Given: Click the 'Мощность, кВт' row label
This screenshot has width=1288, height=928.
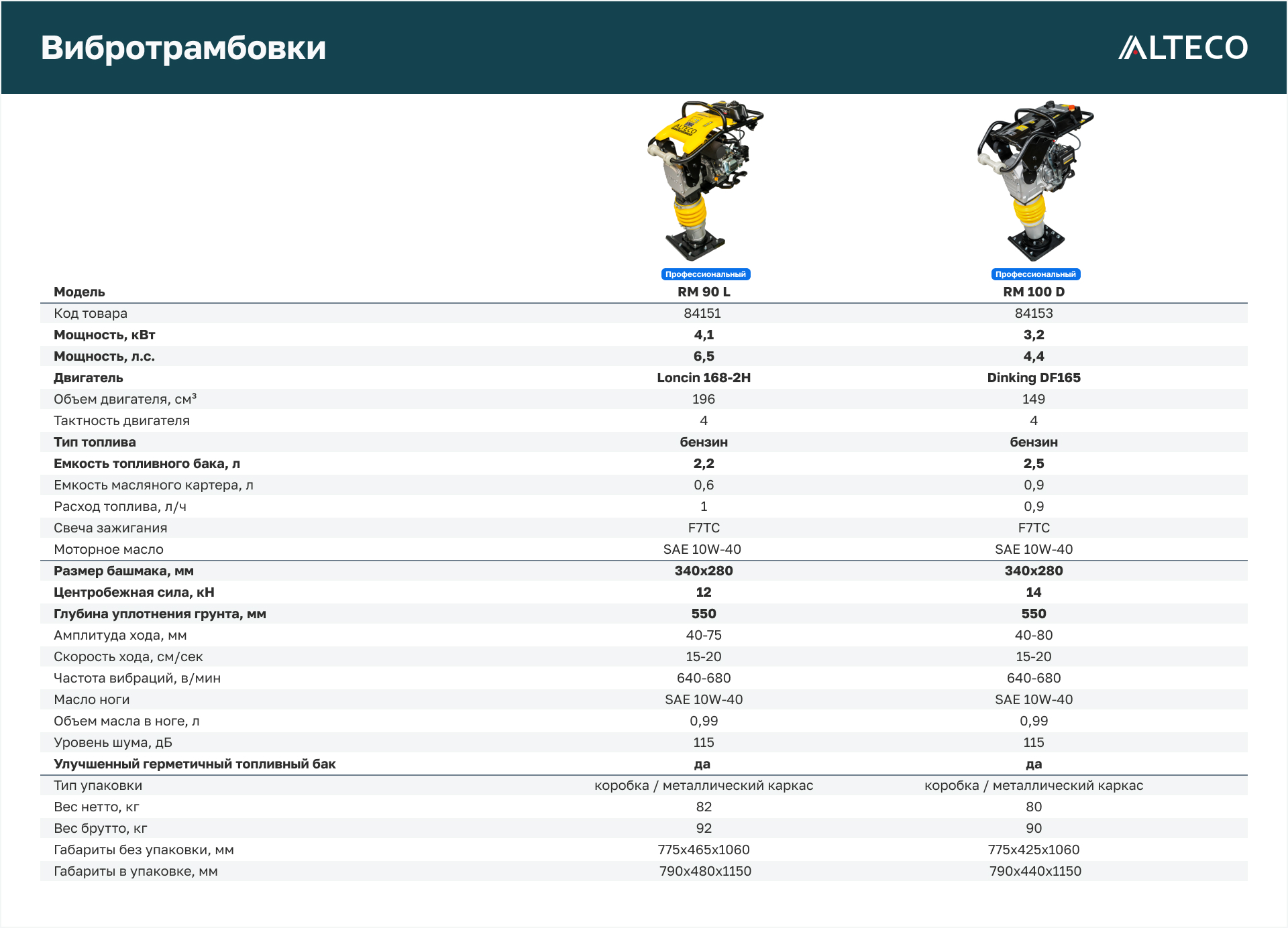Looking at the screenshot, I should pyautogui.click(x=104, y=335).
